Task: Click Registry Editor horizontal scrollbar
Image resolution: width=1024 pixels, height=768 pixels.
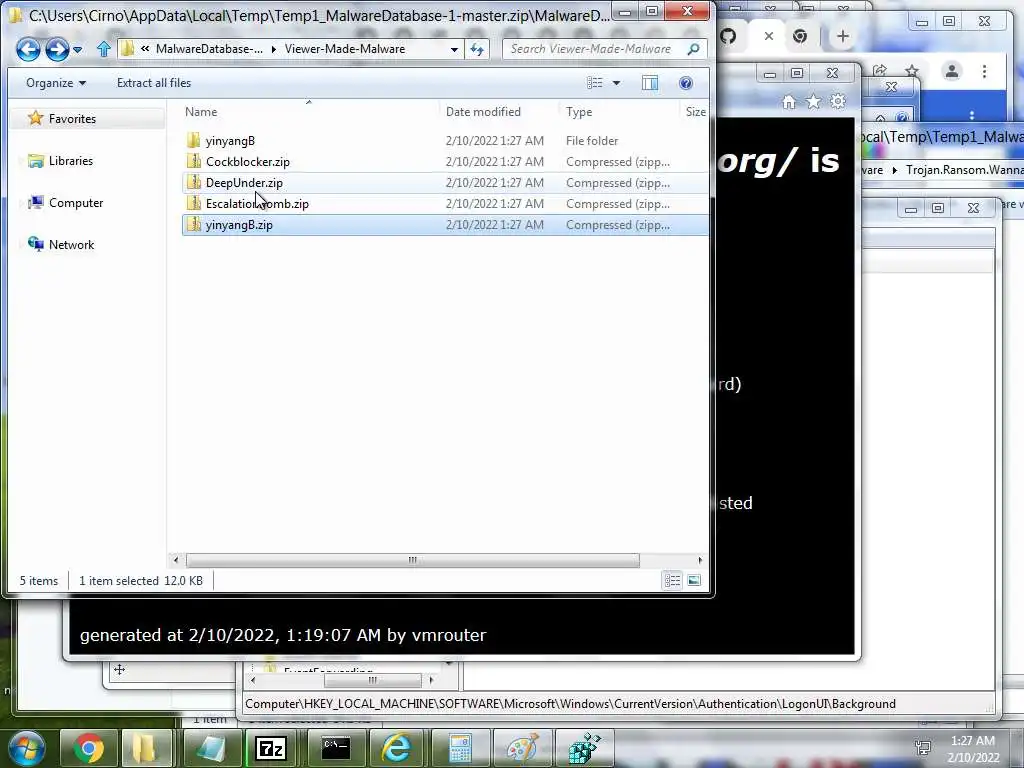Action: tap(372, 680)
